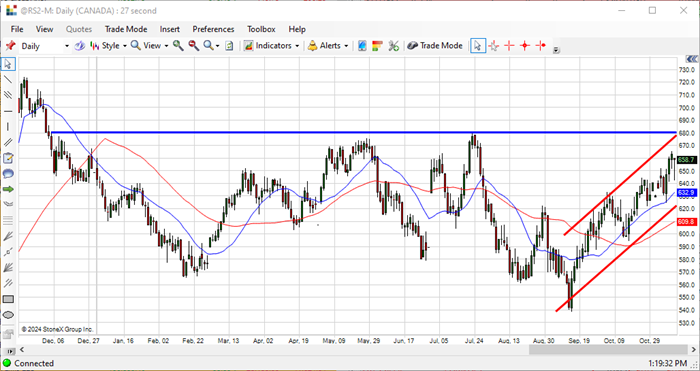The image size is (700, 371).
Task: Select the speech bubble comment tool
Action: [x=8, y=174]
